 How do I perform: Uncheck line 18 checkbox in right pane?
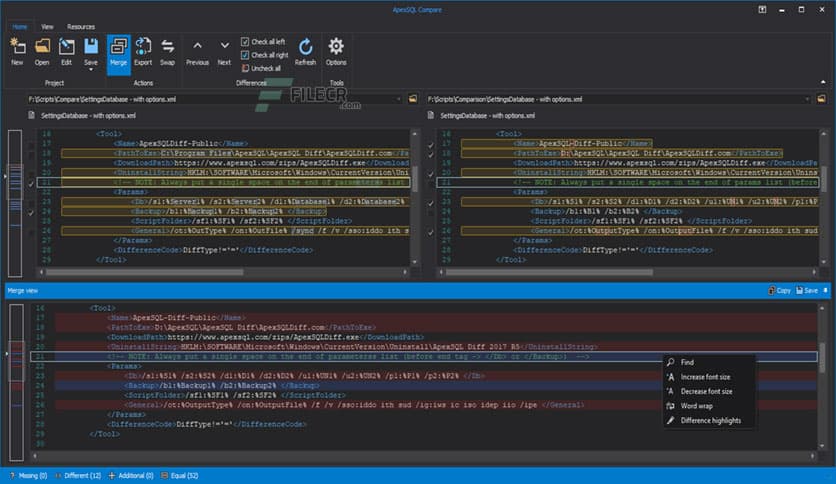[x=431, y=155]
